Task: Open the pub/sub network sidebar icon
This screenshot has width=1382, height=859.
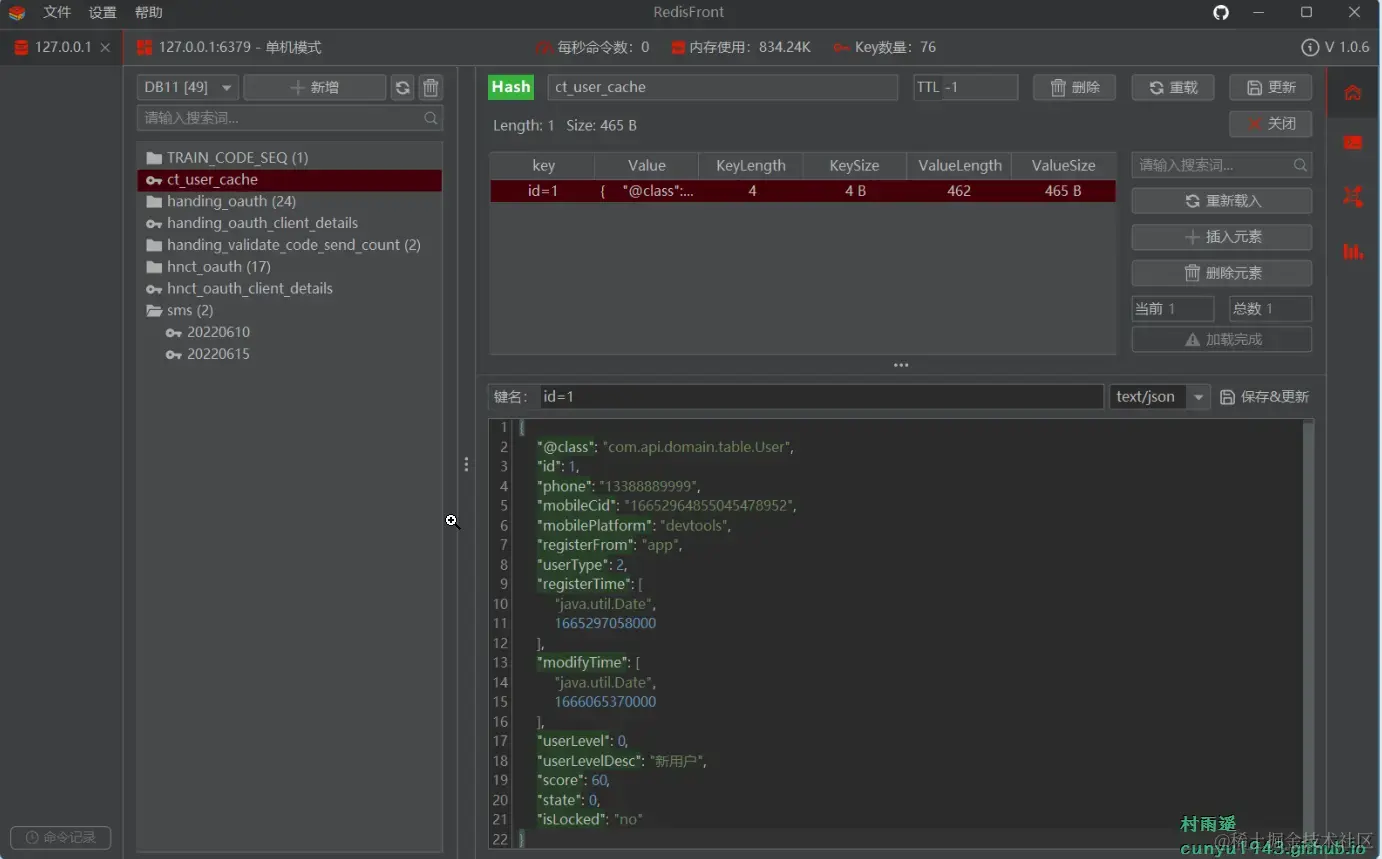Action: click(1353, 196)
